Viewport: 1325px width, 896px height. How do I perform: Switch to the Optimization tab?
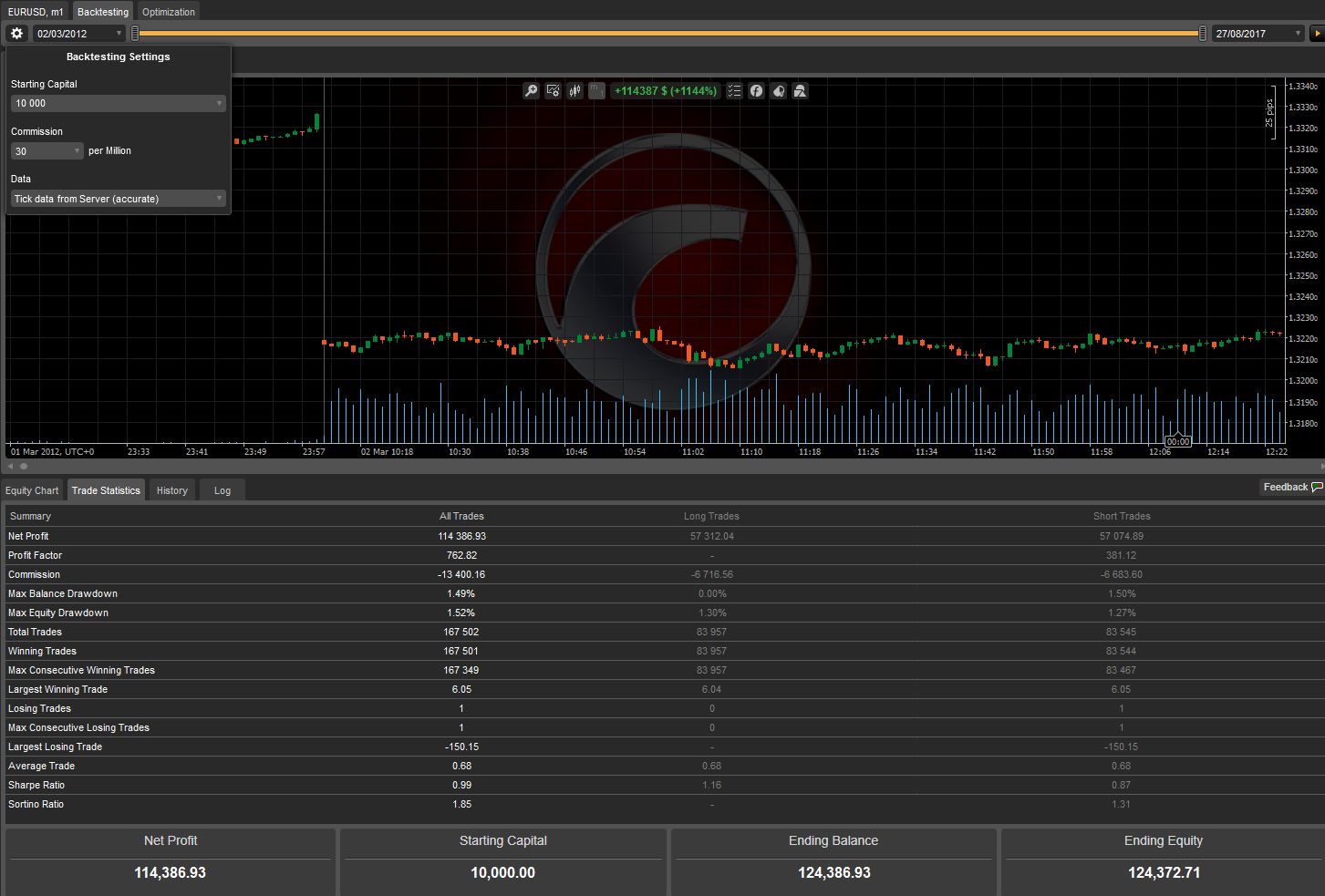[169, 12]
